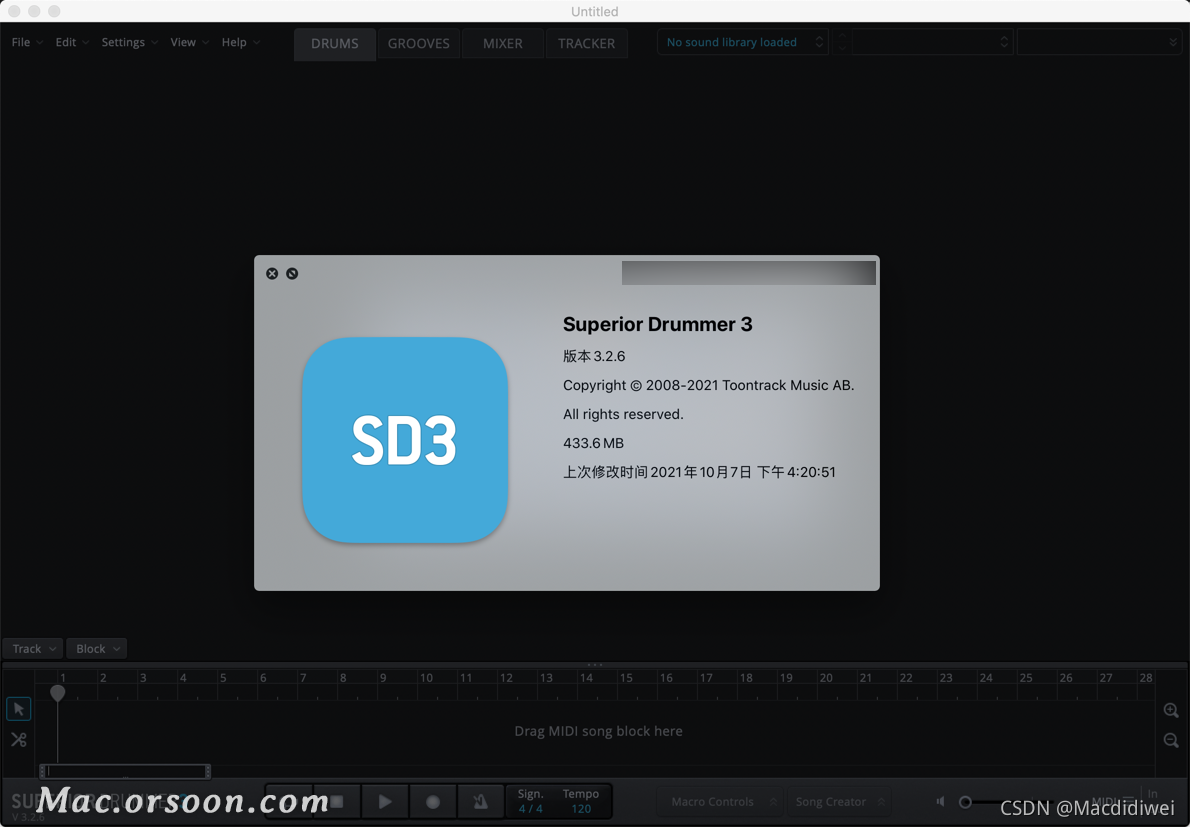Click the 'All rights reserved.' text
The height and width of the screenshot is (827, 1190).
tap(623, 414)
